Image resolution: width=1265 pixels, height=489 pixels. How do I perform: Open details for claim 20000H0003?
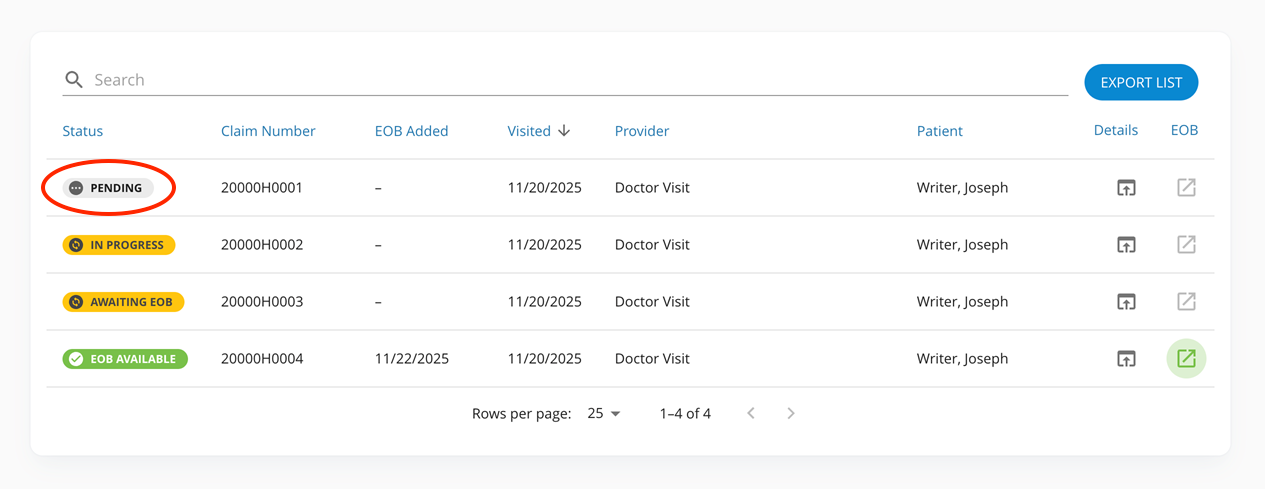(x=1126, y=302)
